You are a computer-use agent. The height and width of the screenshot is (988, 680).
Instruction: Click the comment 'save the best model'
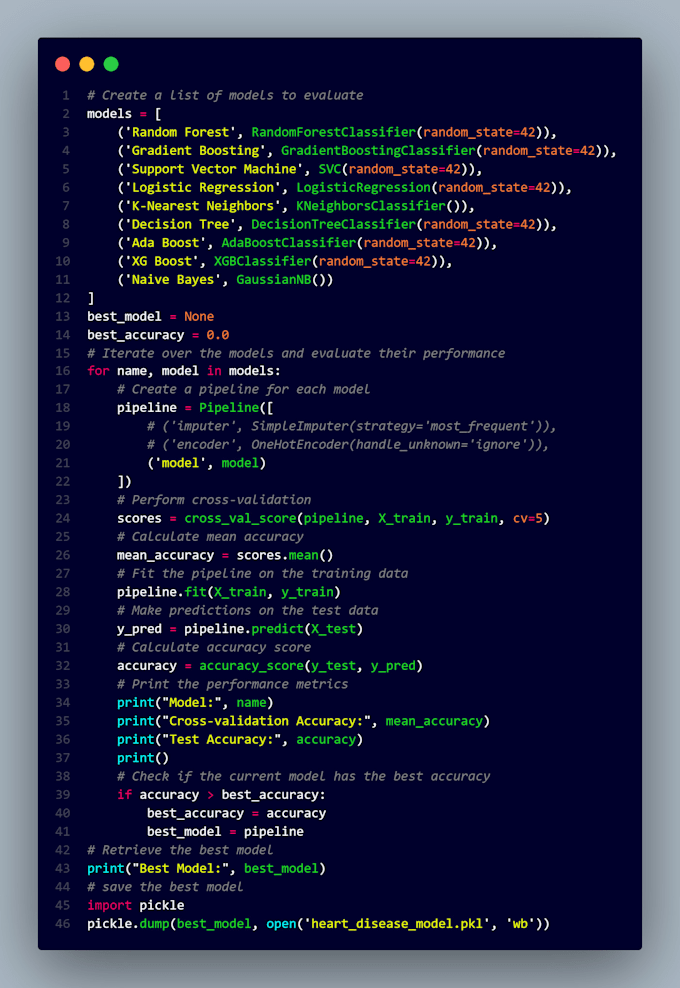click(165, 887)
